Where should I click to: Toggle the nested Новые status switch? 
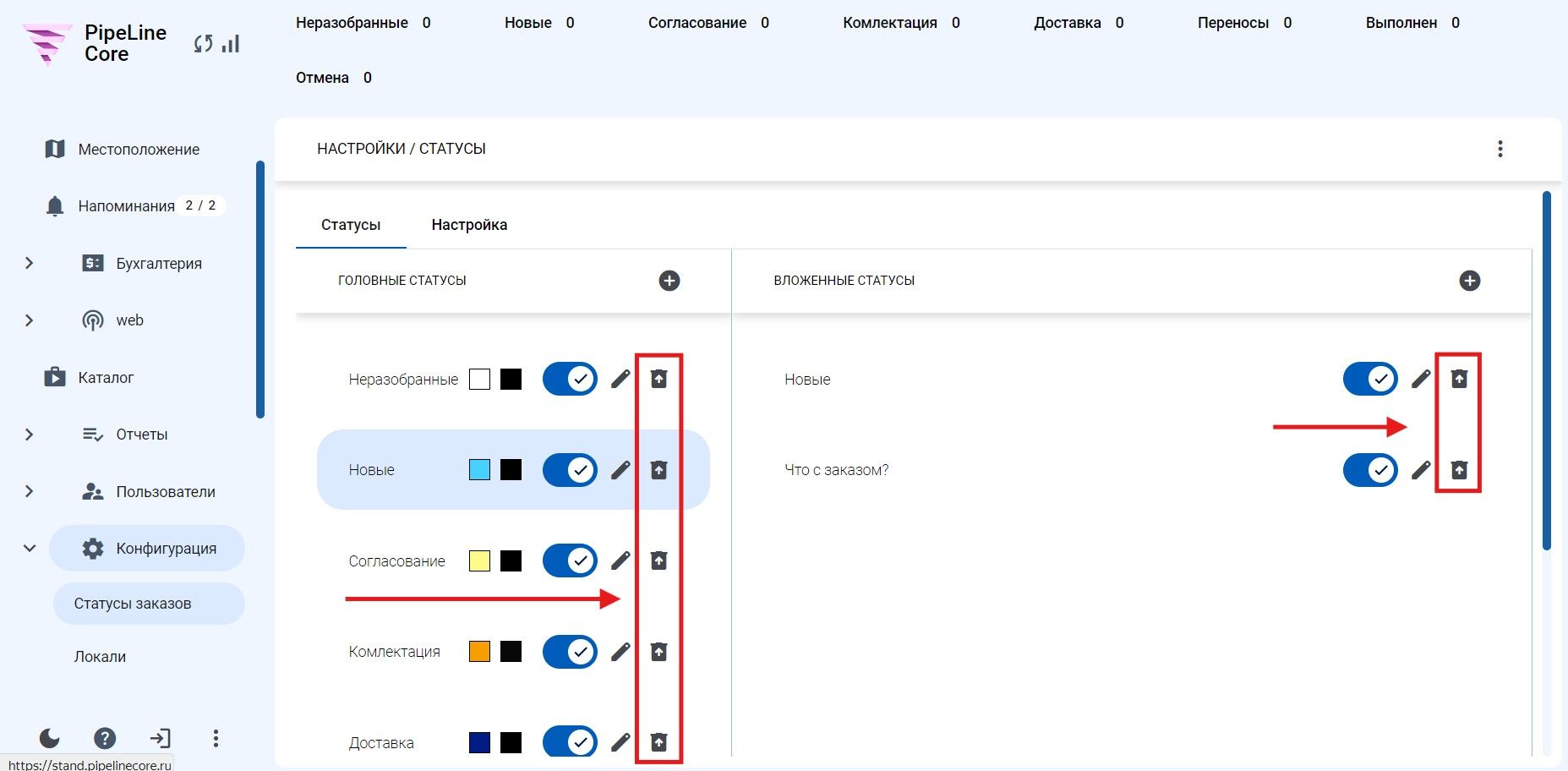1370,379
